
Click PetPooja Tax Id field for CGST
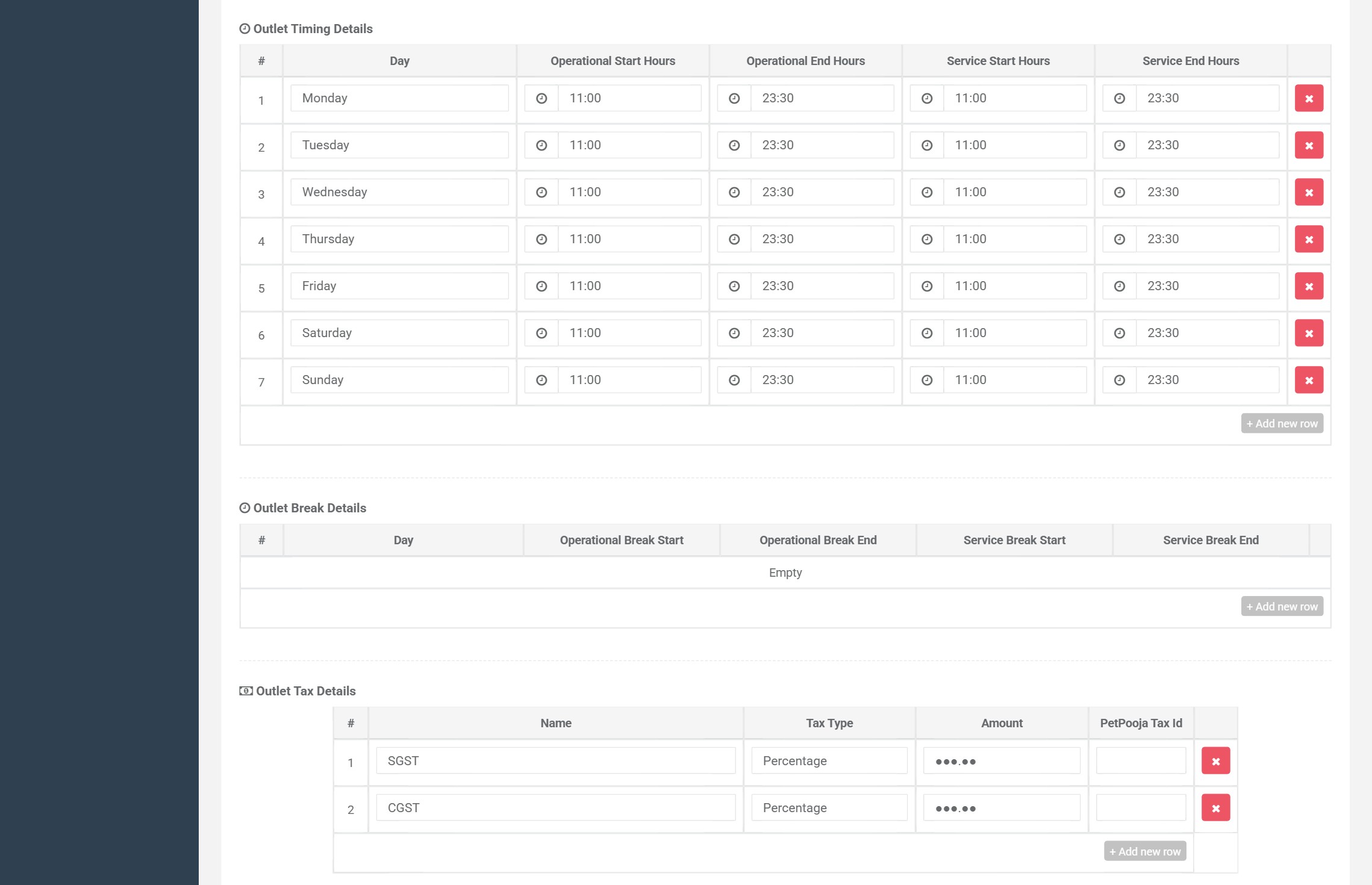click(x=1141, y=808)
